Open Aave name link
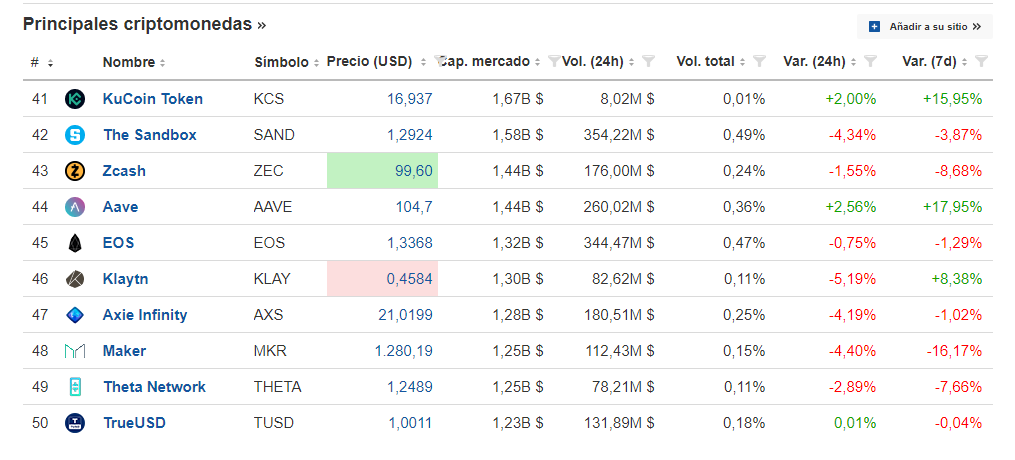 tap(120, 207)
